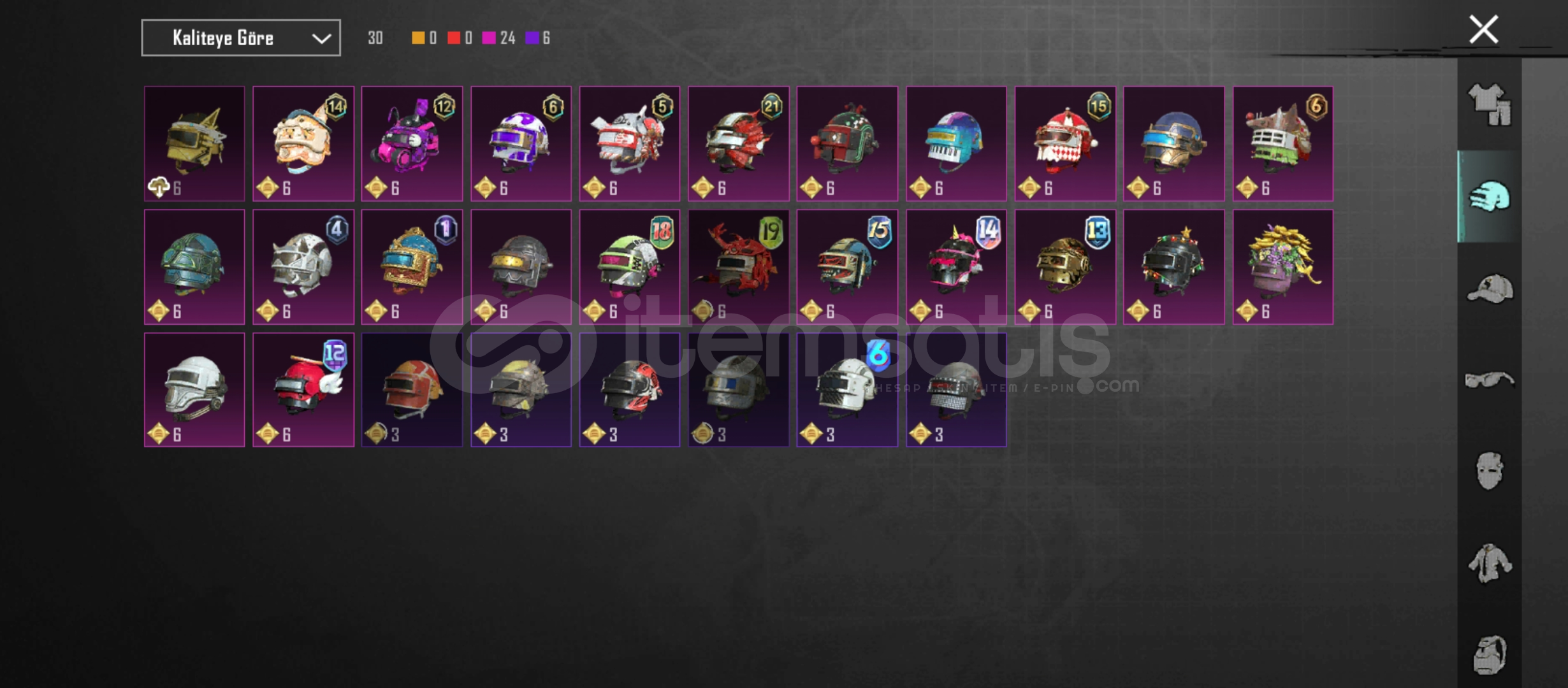Select the red crab helmet badge 19
Image resolution: width=1568 pixels, height=688 pixels.
tap(739, 267)
